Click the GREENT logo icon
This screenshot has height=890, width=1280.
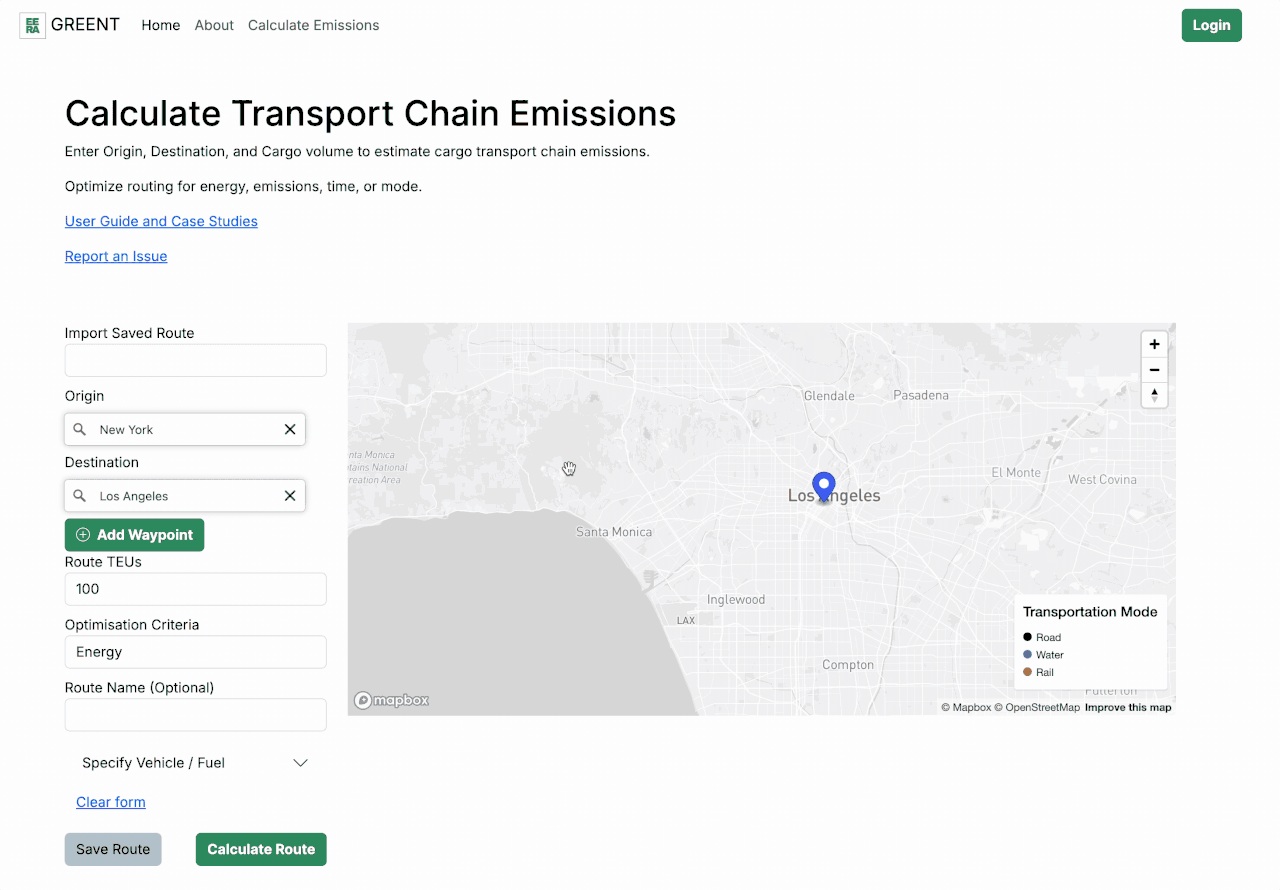coord(33,25)
